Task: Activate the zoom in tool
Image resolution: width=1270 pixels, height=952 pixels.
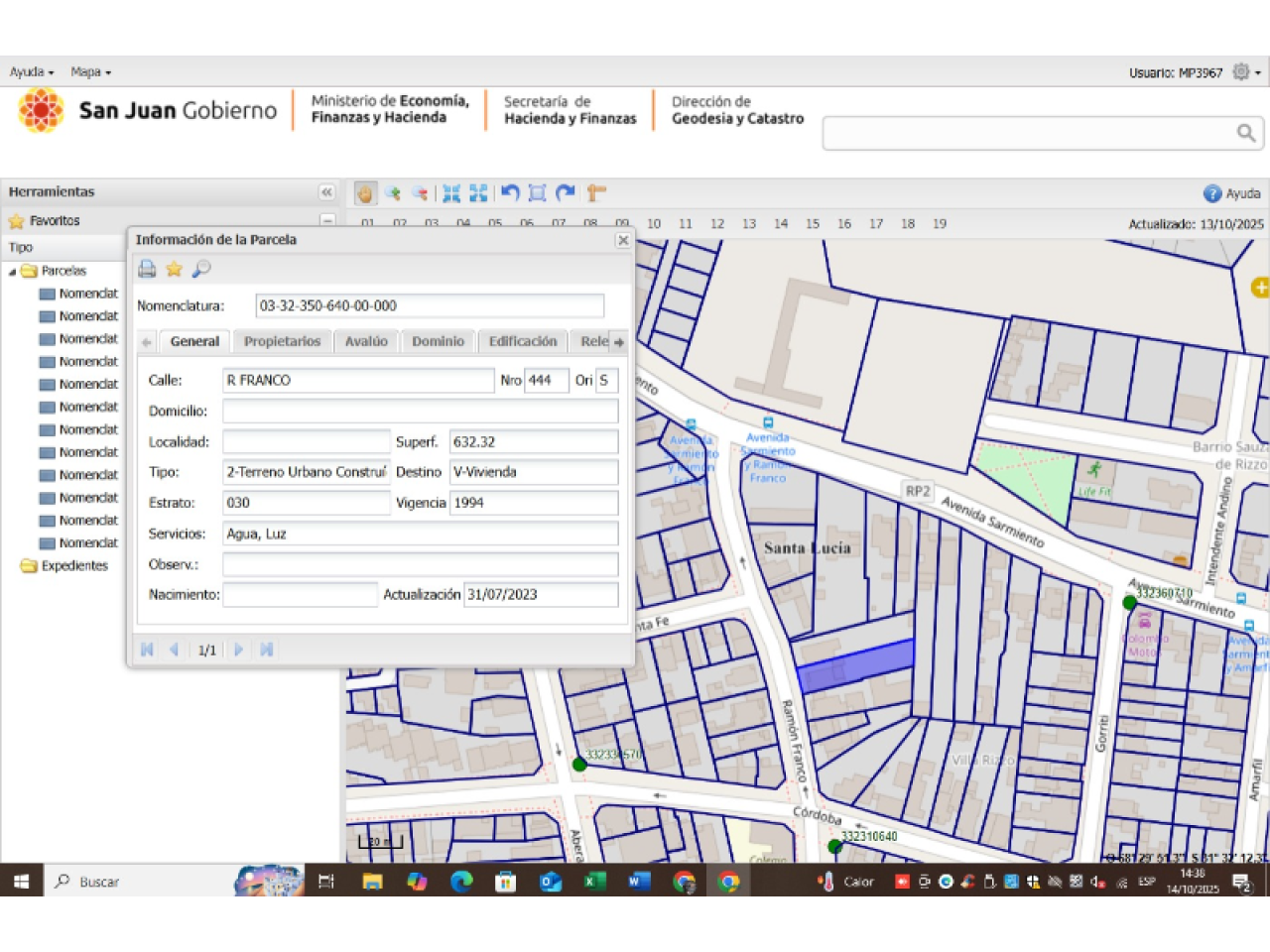Action: point(393,193)
